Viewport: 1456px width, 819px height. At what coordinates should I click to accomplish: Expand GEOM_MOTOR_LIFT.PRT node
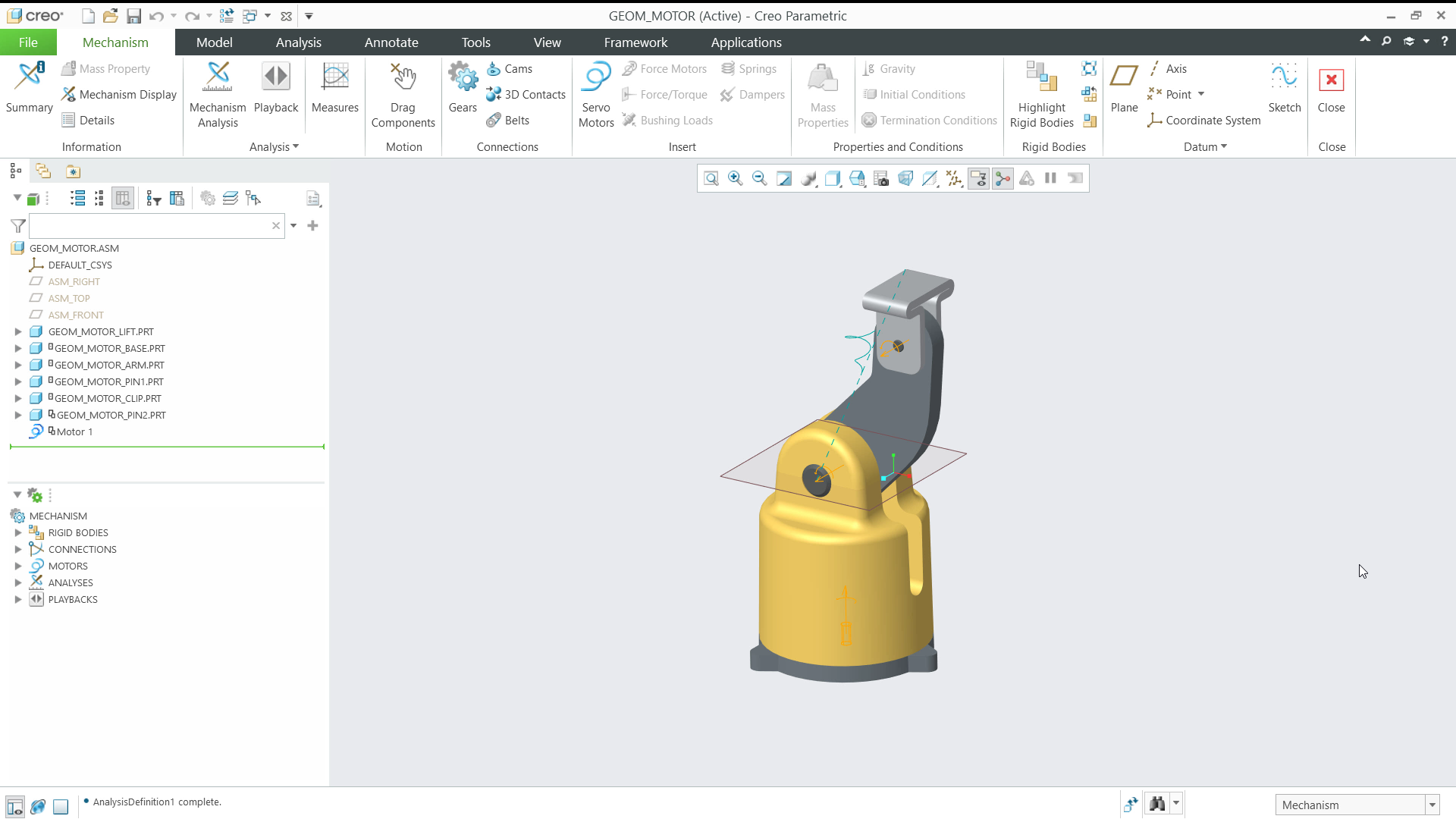18,332
